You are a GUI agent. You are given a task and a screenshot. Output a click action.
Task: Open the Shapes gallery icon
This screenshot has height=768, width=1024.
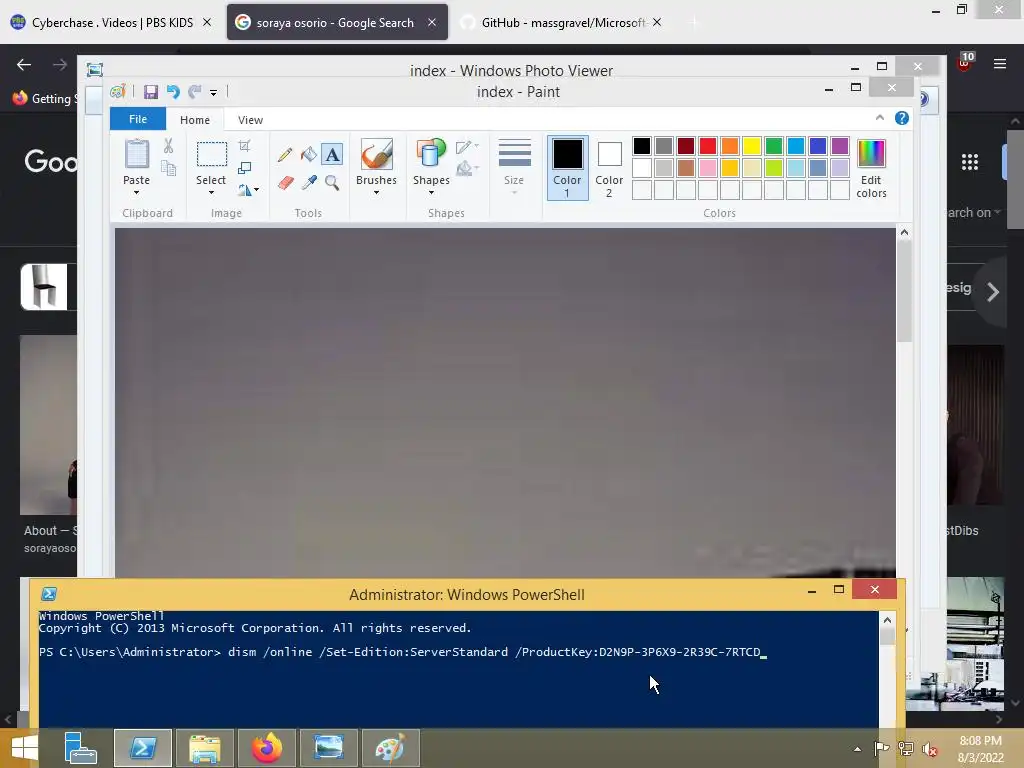pyautogui.click(x=431, y=154)
